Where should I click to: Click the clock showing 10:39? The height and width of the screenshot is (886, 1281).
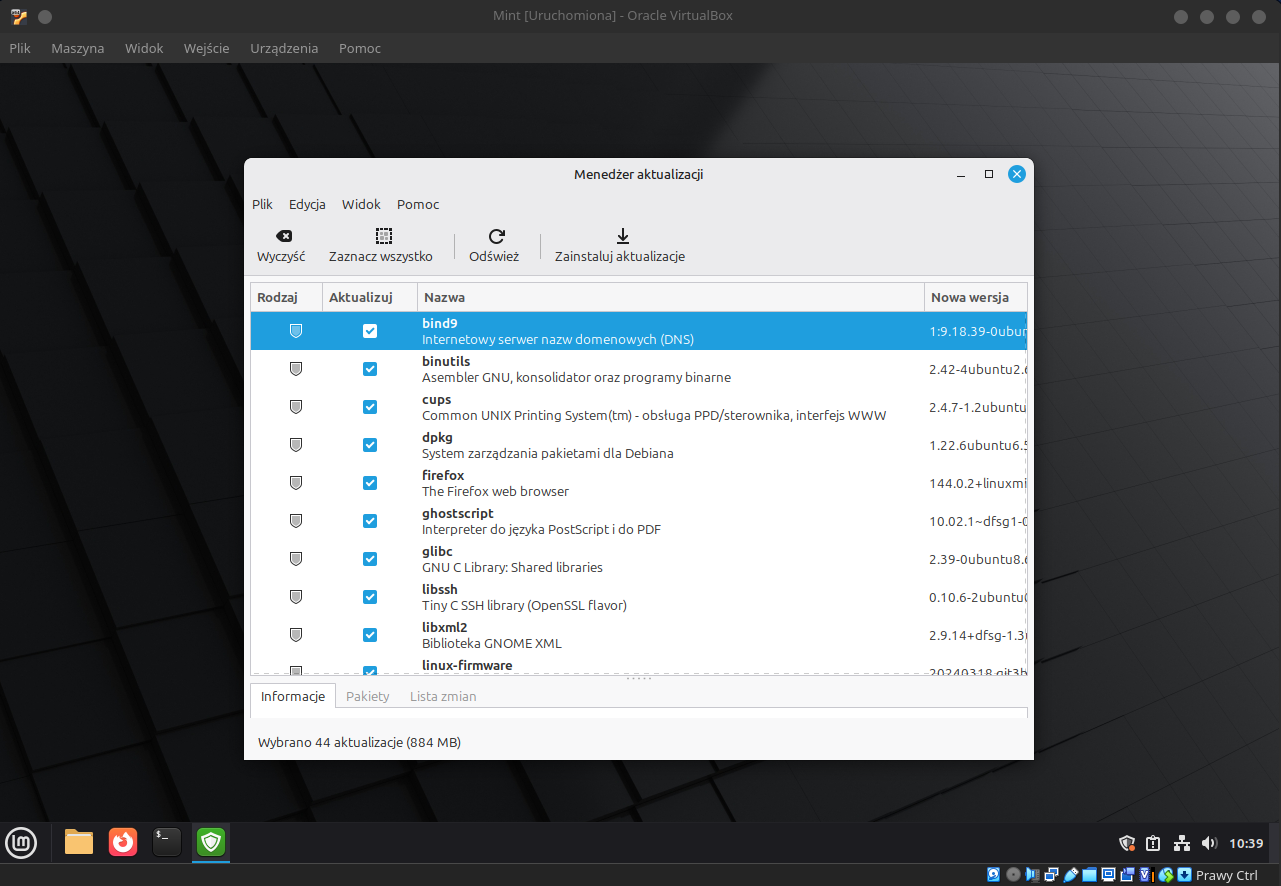(x=1246, y=844)
